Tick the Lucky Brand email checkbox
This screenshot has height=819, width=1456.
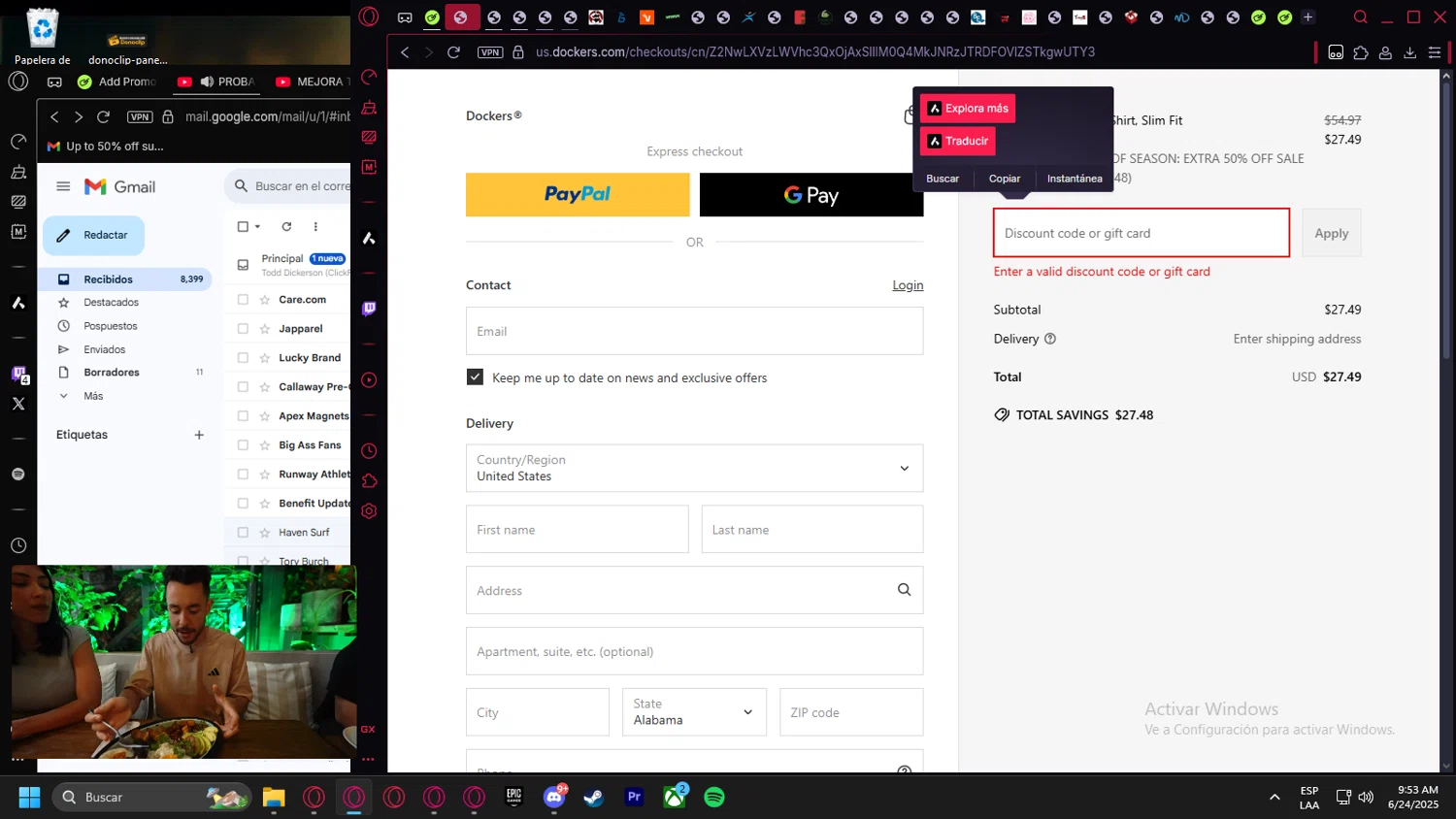click(244, 358)
